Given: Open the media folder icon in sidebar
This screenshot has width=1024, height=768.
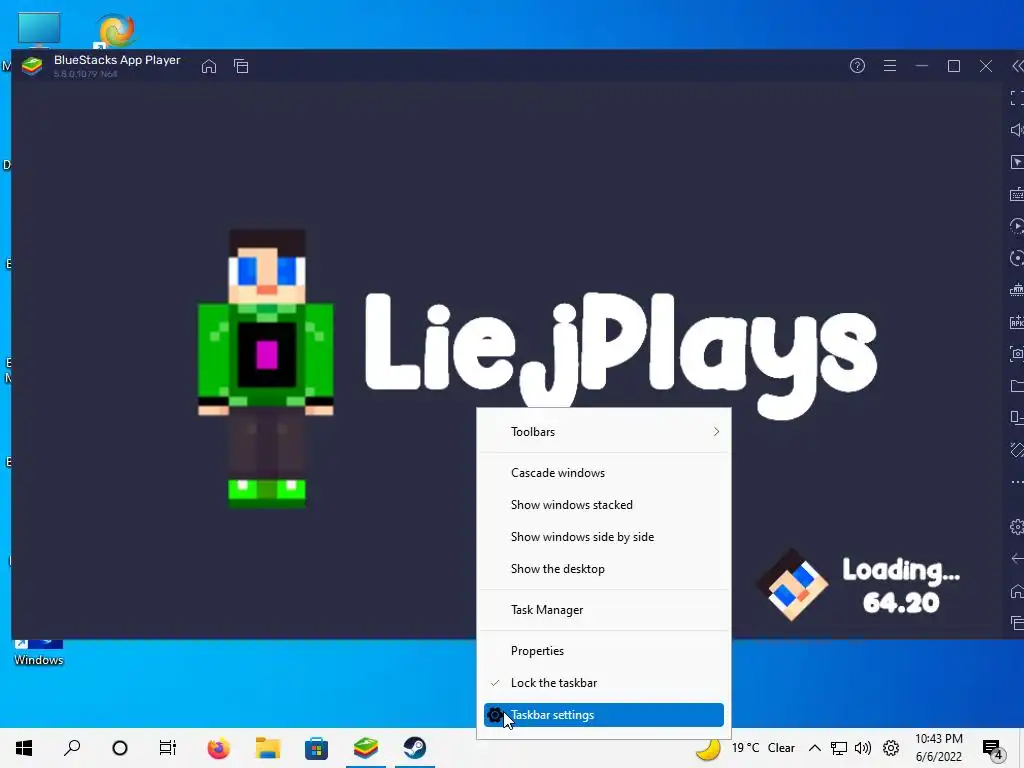Looking at the screenshot, I should tap(1017, 386).
